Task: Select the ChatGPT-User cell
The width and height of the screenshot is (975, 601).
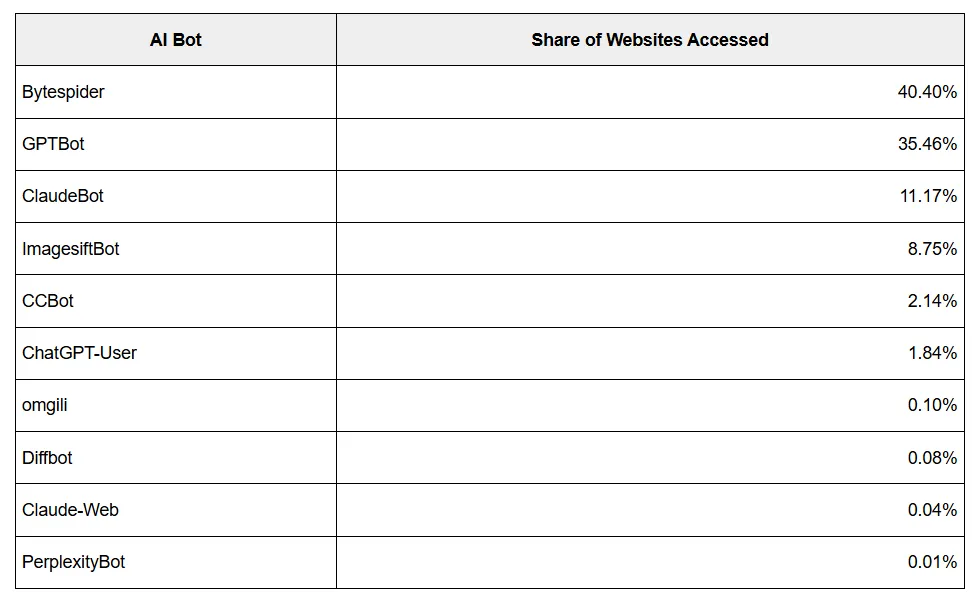Action: (x=79, y=353)
